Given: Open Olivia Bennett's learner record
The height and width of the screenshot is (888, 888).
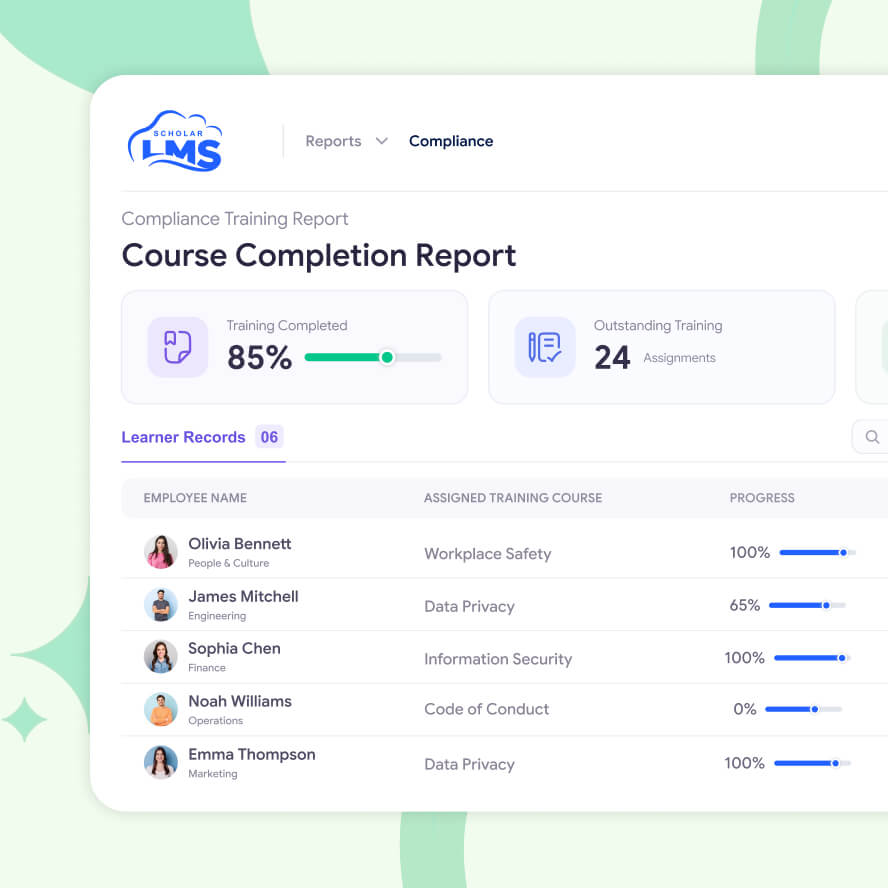Looking at the screenshot, I should point(240,544).
